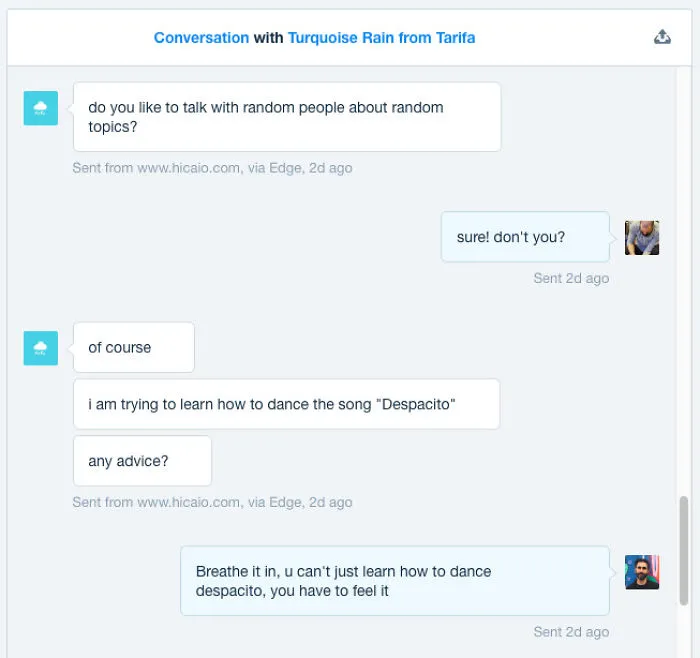Click the export conversation icon
The image size is (700, 658).
click(x=662, y=37)
